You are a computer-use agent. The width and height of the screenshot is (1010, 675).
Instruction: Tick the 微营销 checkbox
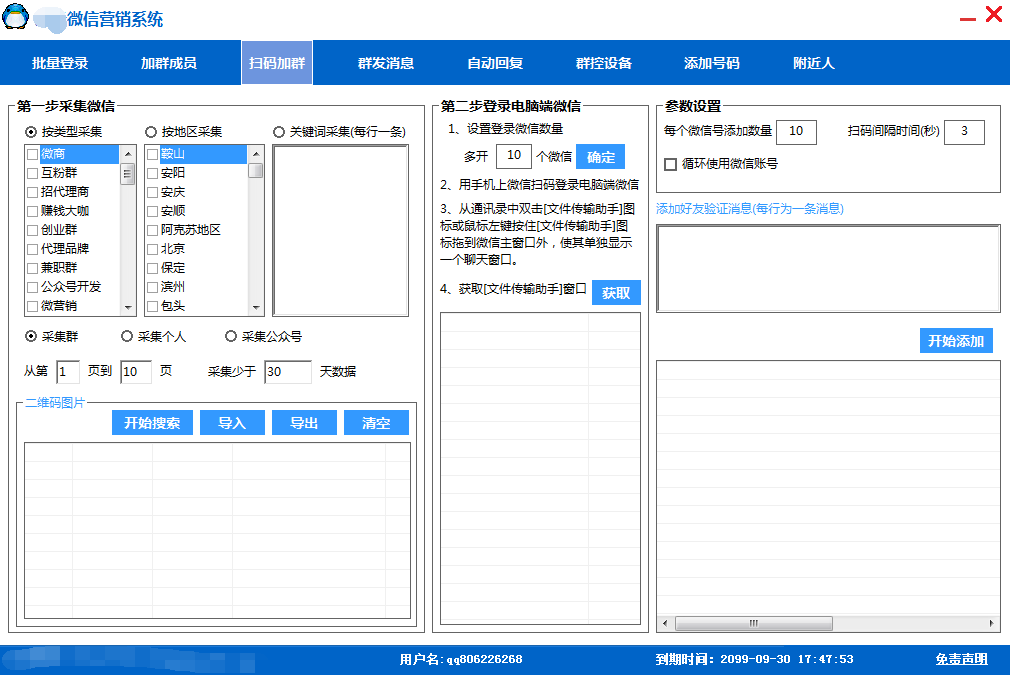[33, 307]
